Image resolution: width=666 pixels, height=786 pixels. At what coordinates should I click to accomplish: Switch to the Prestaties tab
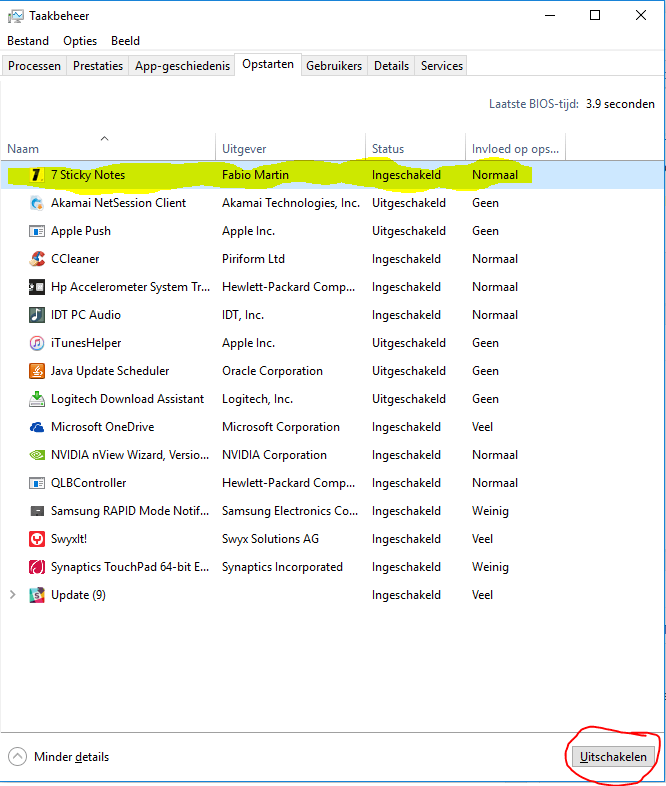point(98,66)
